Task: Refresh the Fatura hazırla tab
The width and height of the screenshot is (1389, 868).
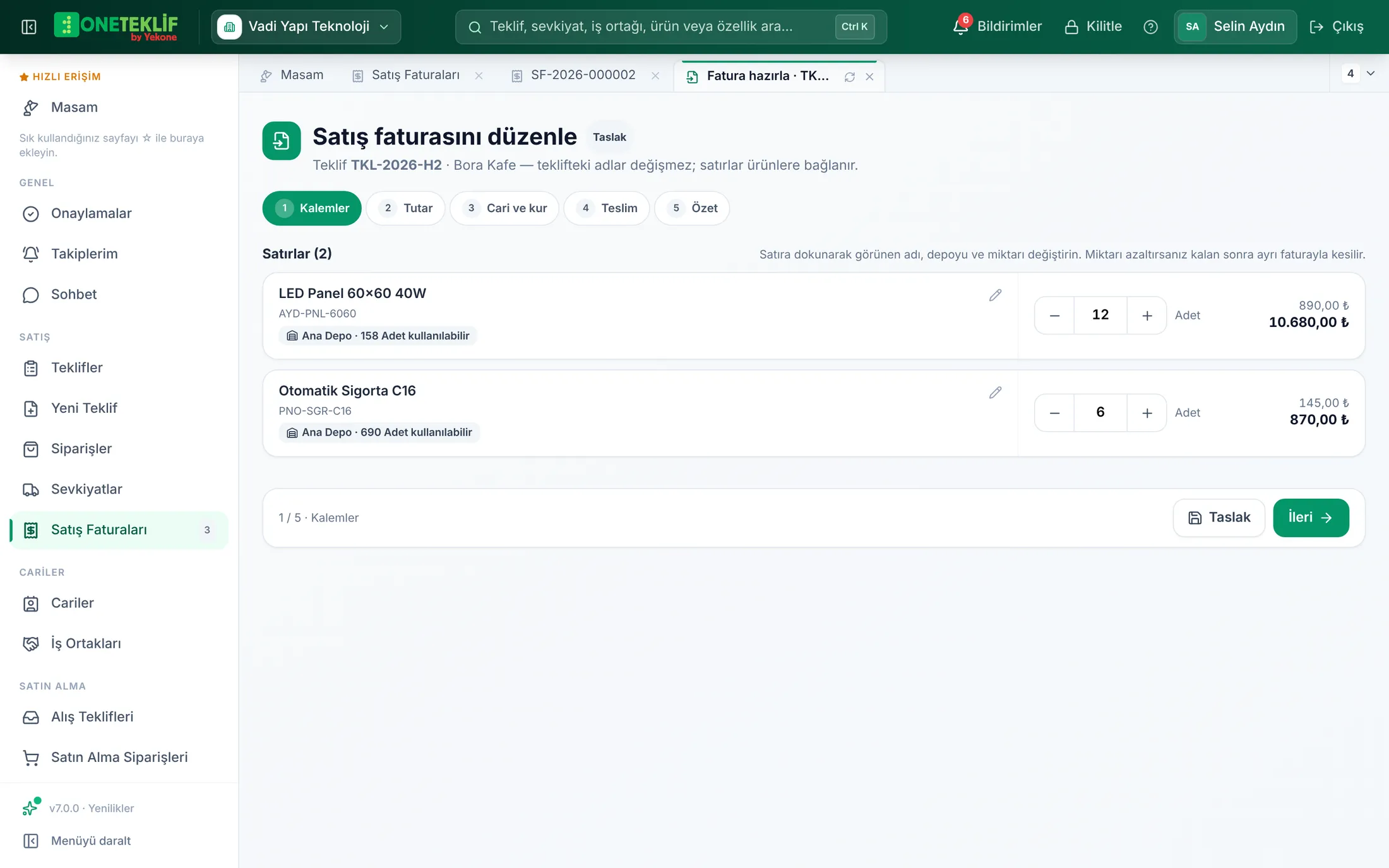Action: (x=850, y=76)
